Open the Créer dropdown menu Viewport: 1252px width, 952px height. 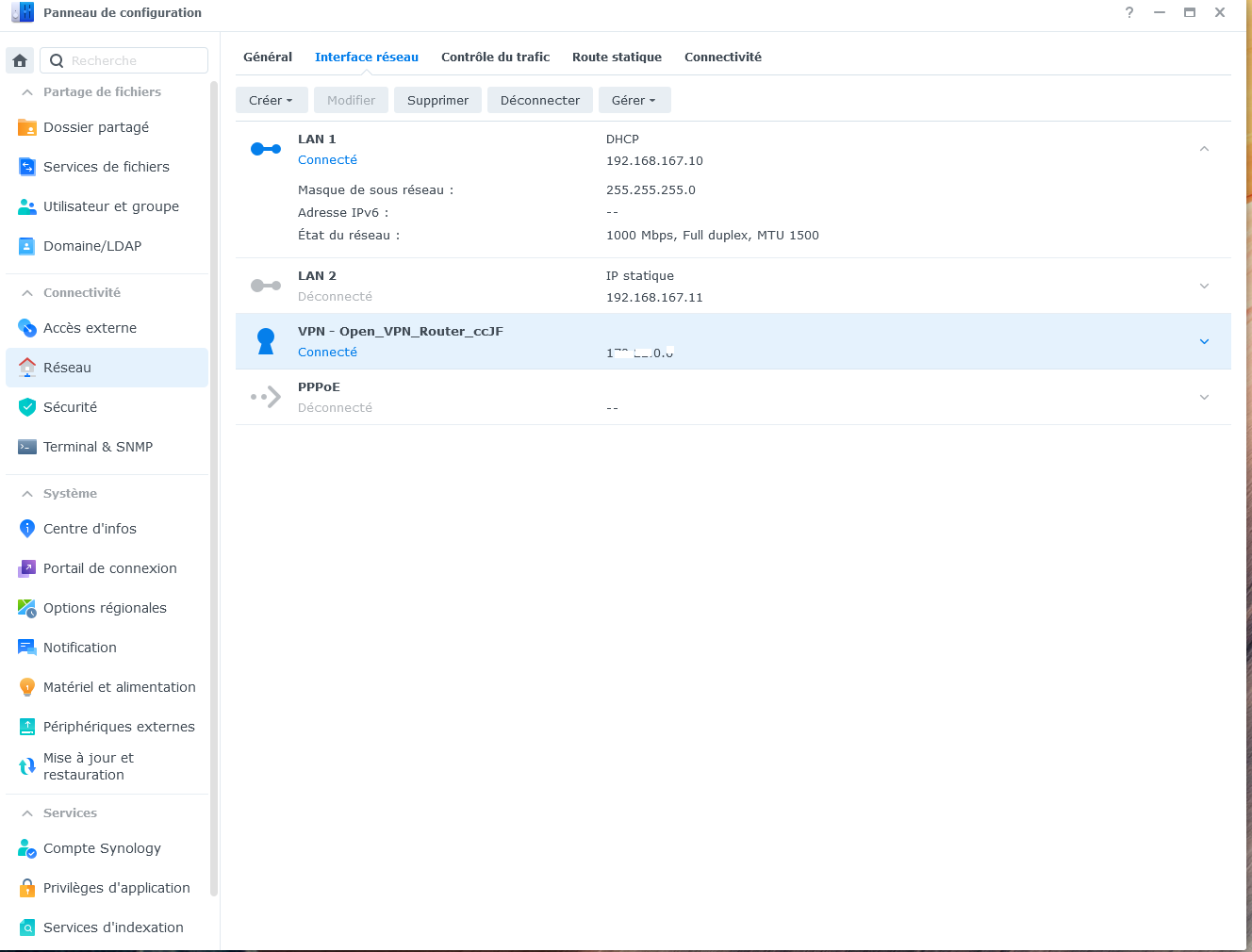click(x=271, y=100)
